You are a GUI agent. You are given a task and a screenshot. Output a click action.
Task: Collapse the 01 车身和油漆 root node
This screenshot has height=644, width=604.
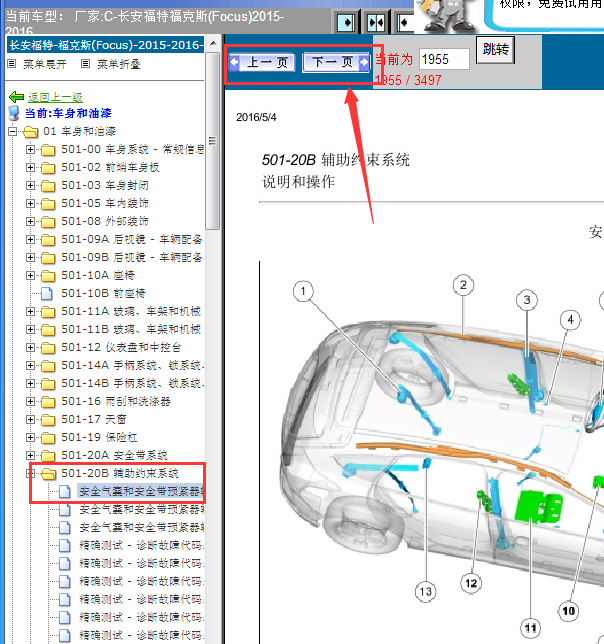(x=13, y=131)
